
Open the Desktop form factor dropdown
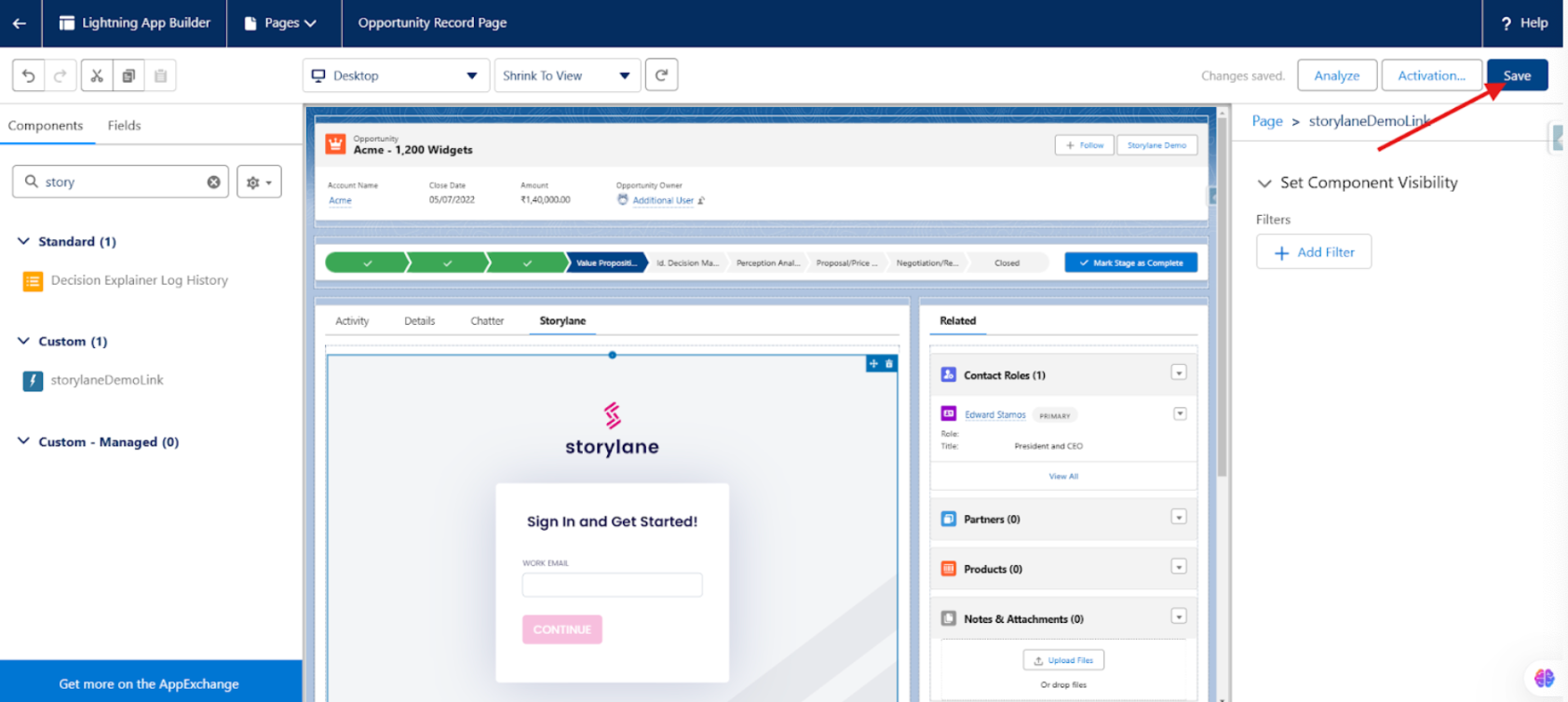tap(396, 75)
